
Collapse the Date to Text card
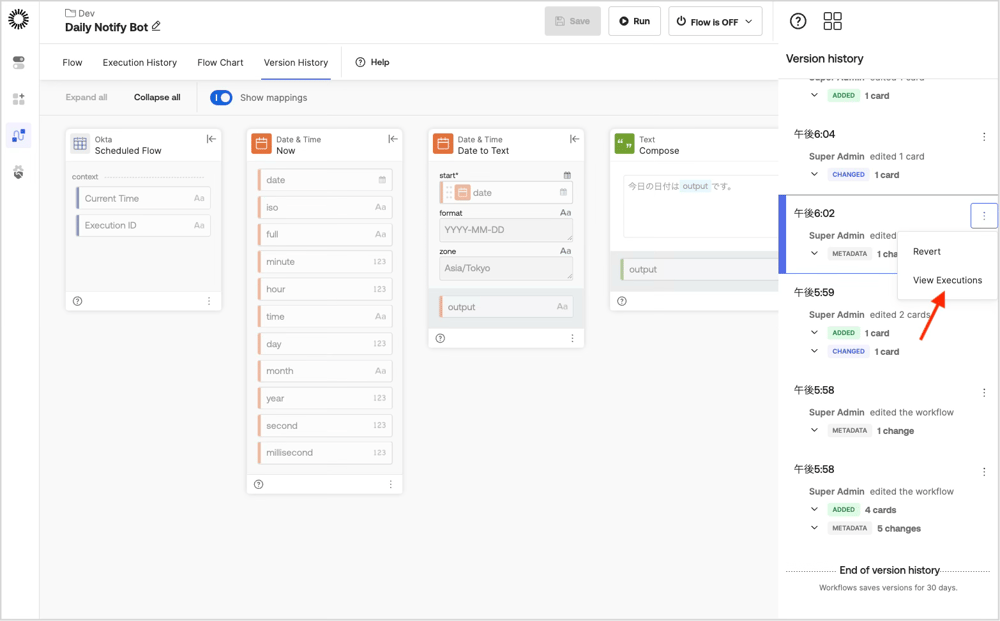(574, 139)
